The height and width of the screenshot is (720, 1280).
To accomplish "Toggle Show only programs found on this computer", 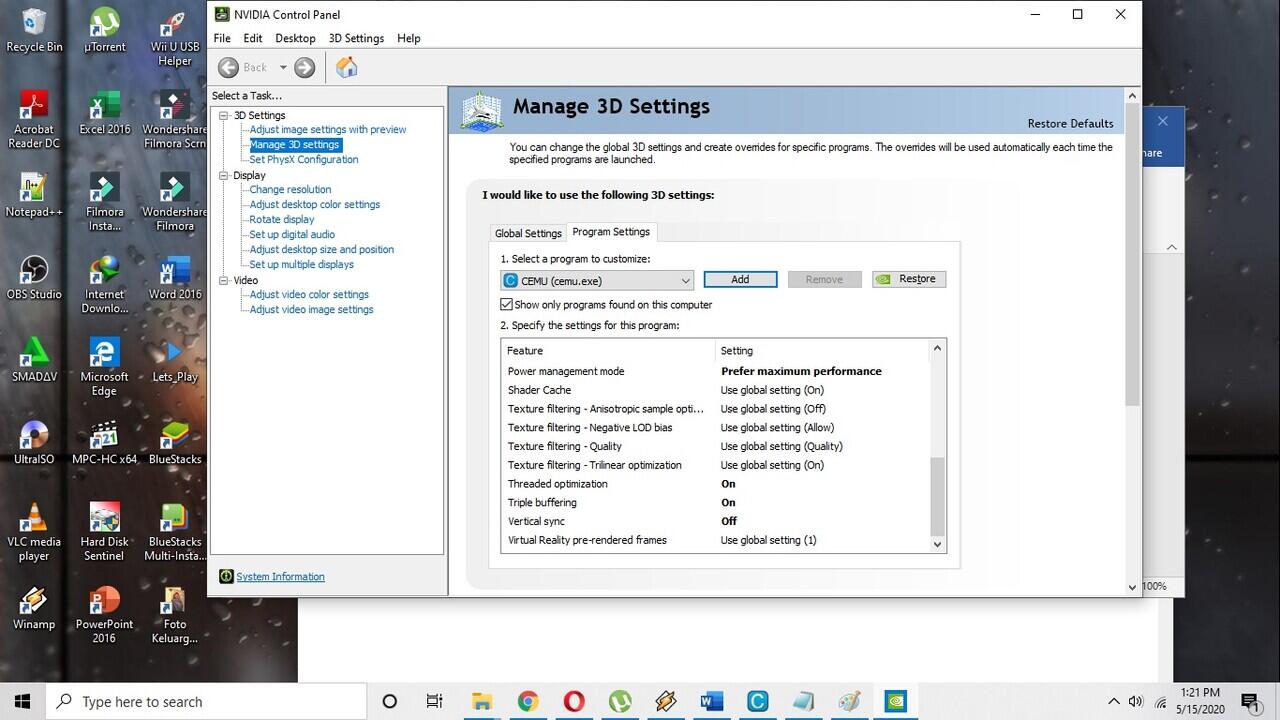I will point(507,305).
